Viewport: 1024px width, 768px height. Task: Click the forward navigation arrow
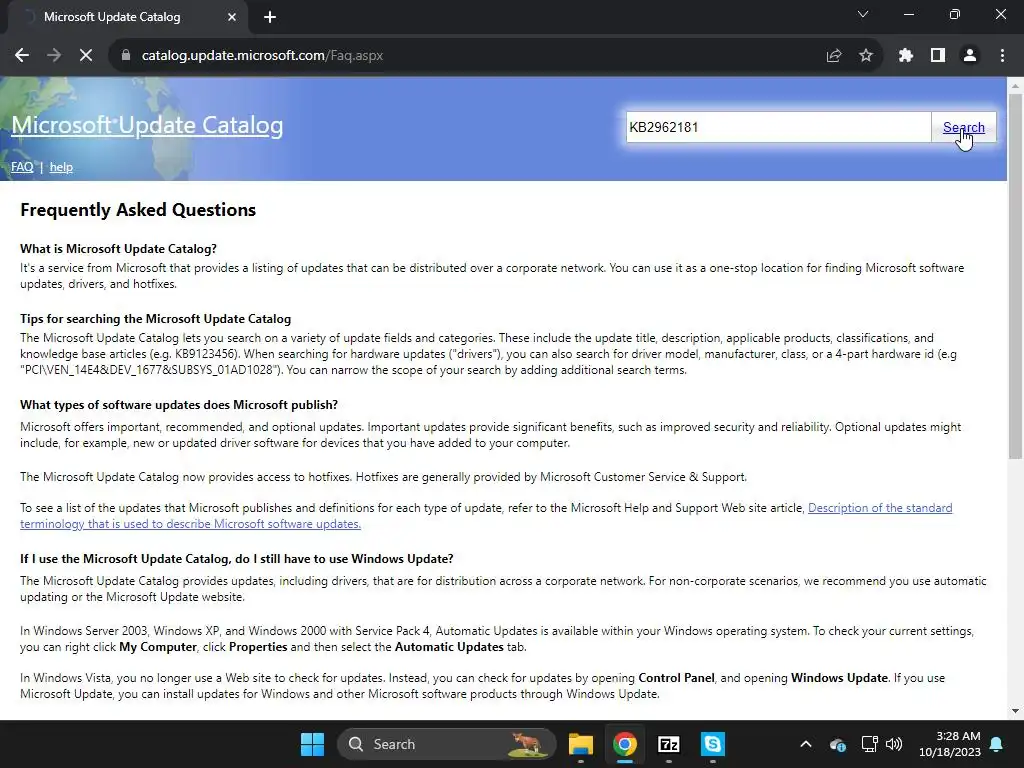pyautogui.click(x=54, y=56)
